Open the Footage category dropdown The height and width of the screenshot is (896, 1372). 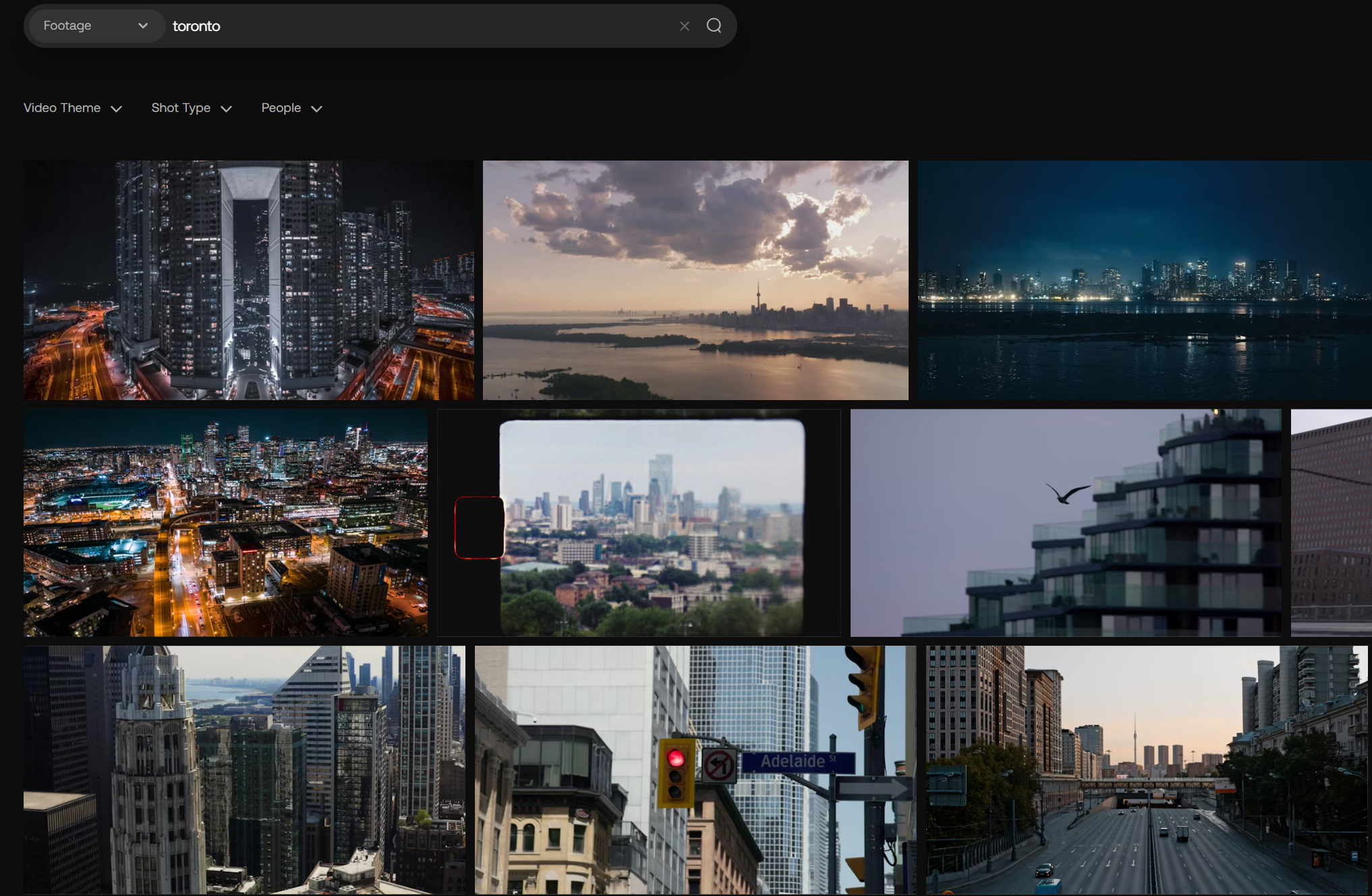click(95, 26)
